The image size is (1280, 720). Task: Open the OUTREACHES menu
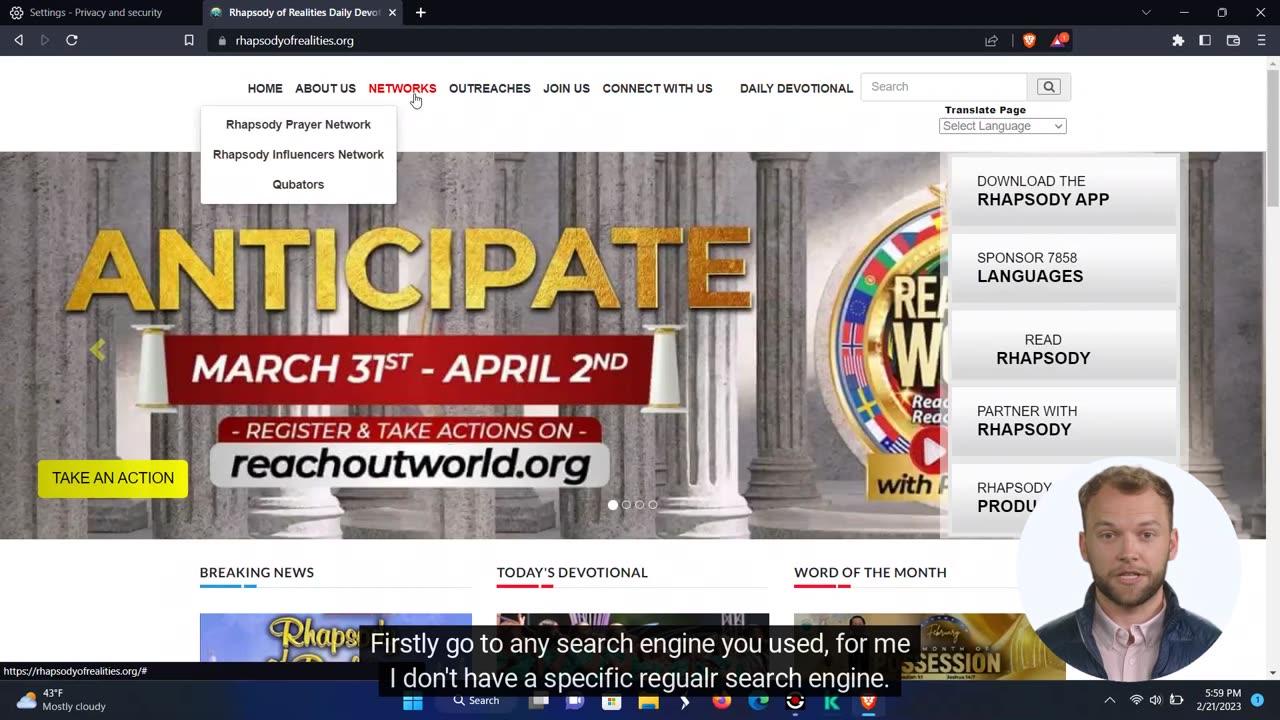[489, 88]
